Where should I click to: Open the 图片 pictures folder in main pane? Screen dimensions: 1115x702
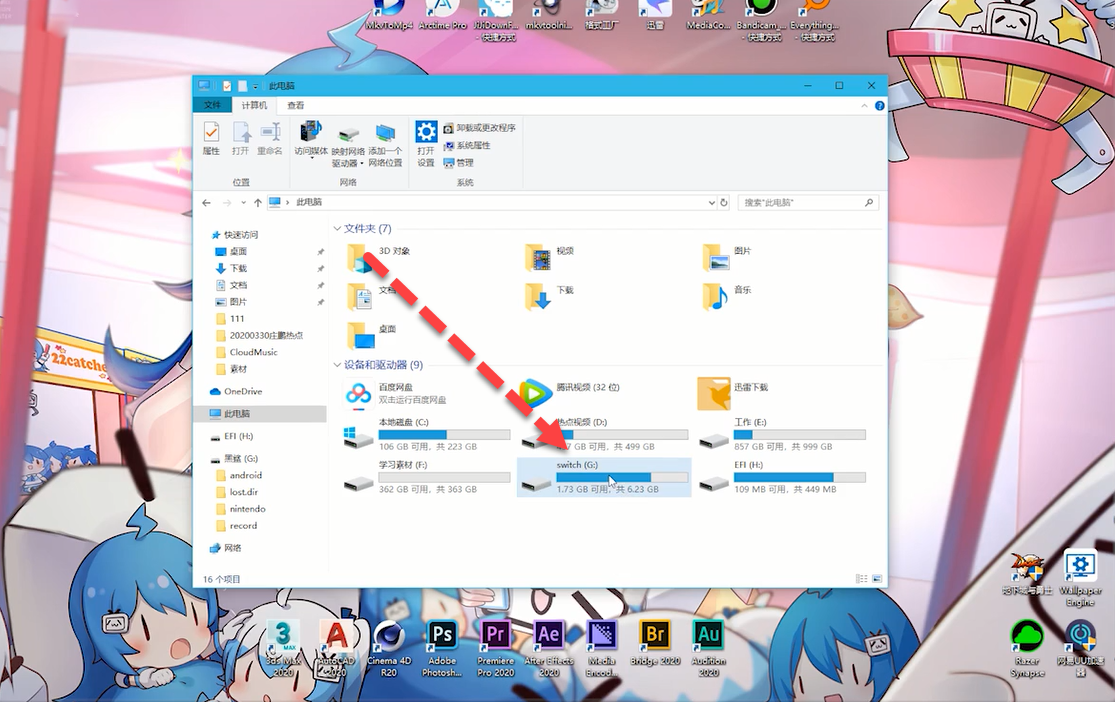point(727,257)
